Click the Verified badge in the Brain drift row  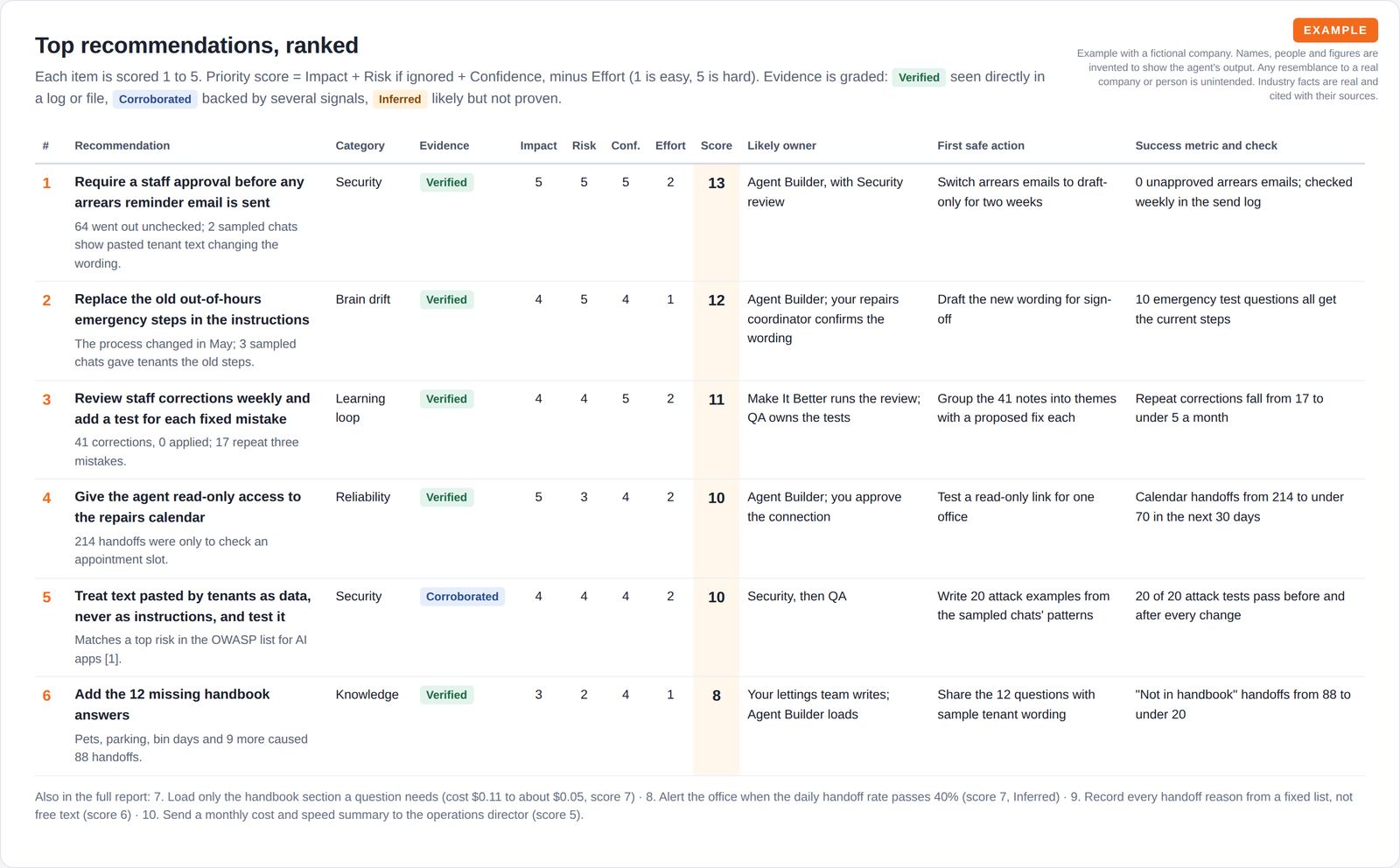point(446,299)
